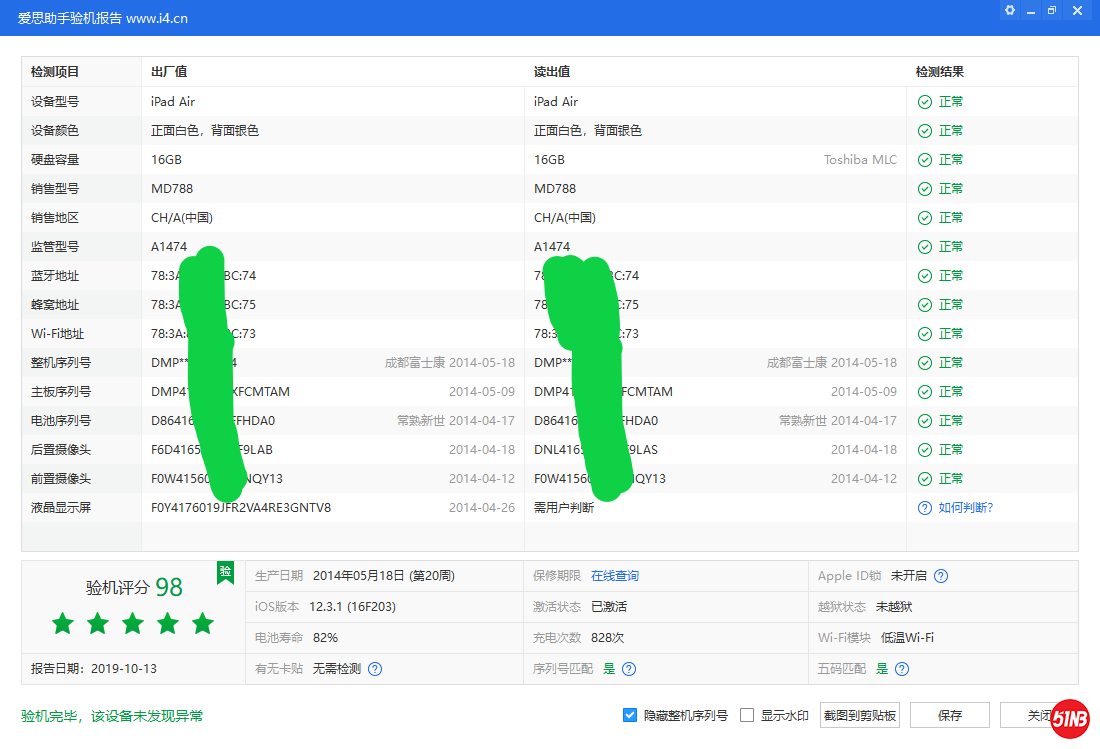Open 在线查询 warranty link
The height and width of the screenshot is (749, 1100).
pyautogui.click(x=614, y=576)
